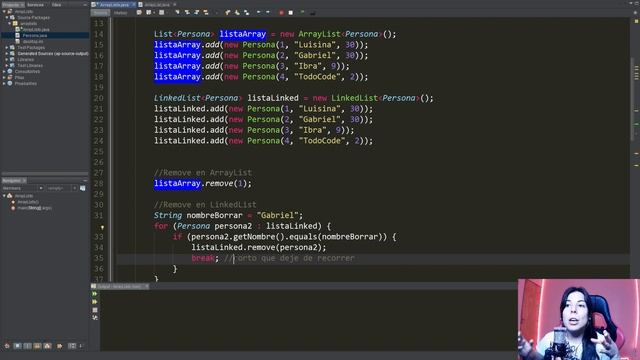Click line number 28 in editor gutter
The image size is (640, 360).
(98, 184)
